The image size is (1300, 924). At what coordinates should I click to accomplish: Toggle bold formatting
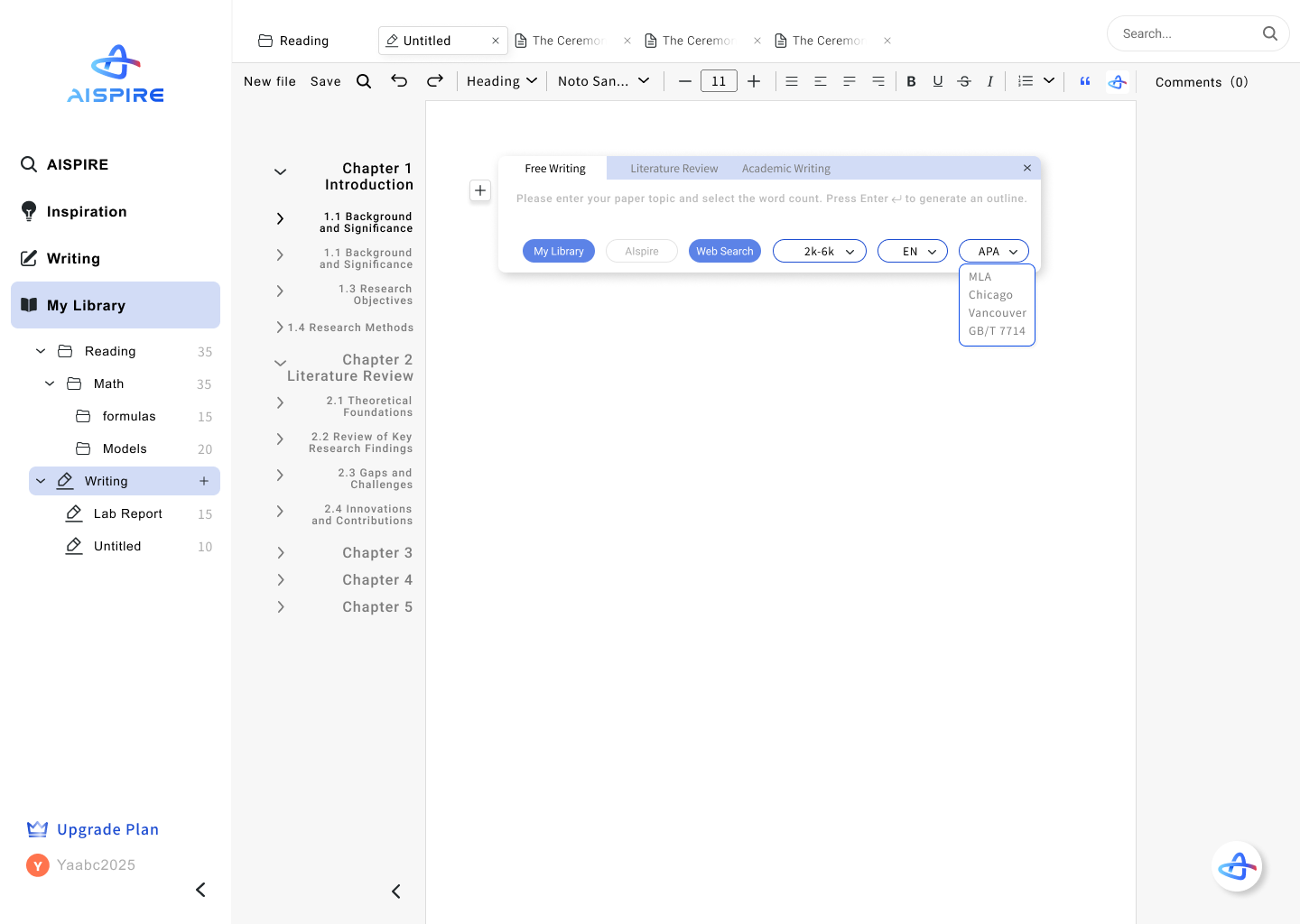click(x=911, y=81)
